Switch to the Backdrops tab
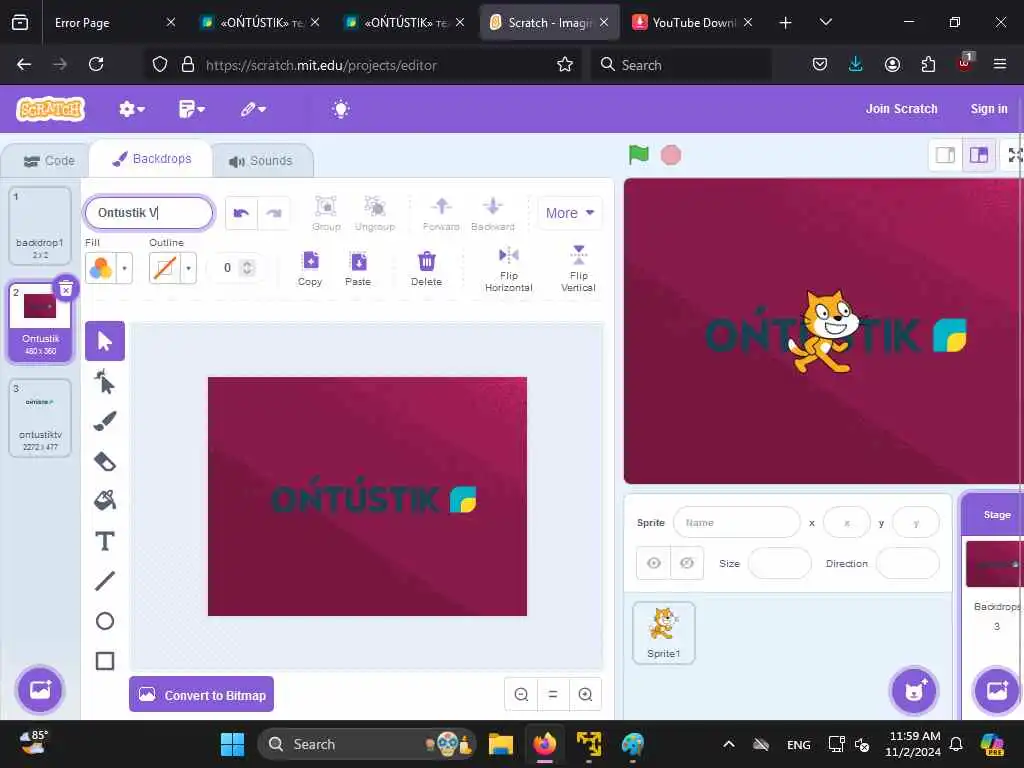The image size is (1024, 768). tap(152, 159)
